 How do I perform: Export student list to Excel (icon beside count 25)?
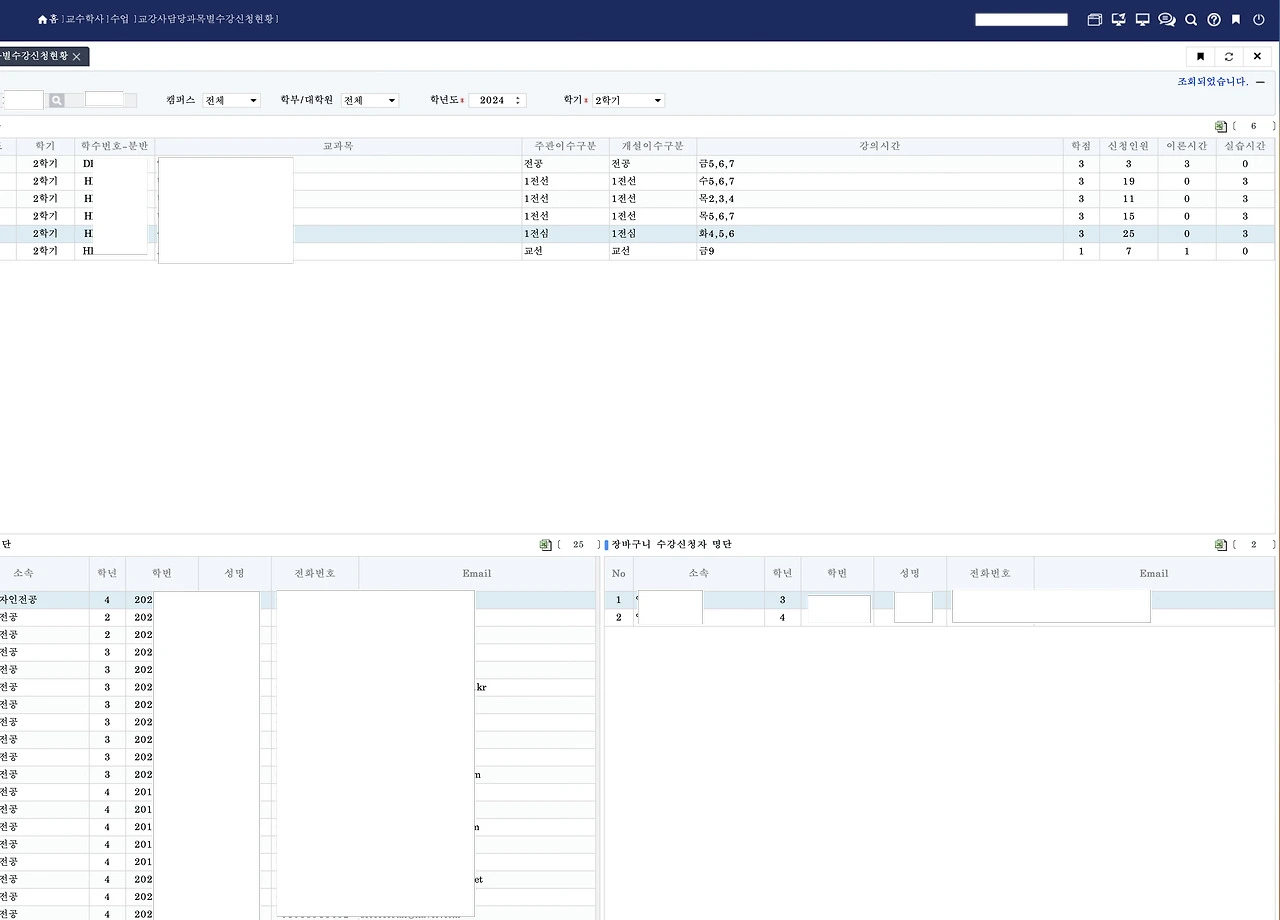(x=545, y=545)
